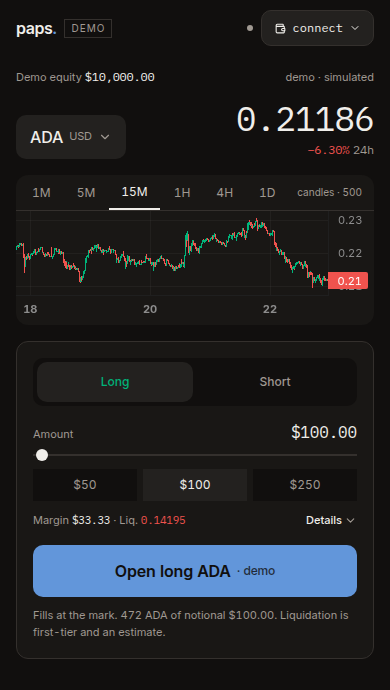Screen dimensions: 390x690
Task: Open the connect wallet dropdown
Action: click(317, 28)
